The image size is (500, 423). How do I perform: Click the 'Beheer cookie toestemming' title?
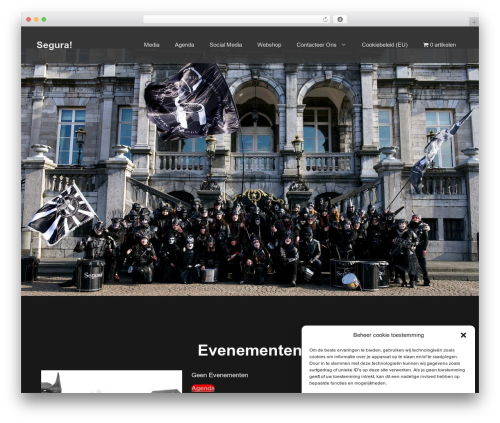tap(388, 335)
